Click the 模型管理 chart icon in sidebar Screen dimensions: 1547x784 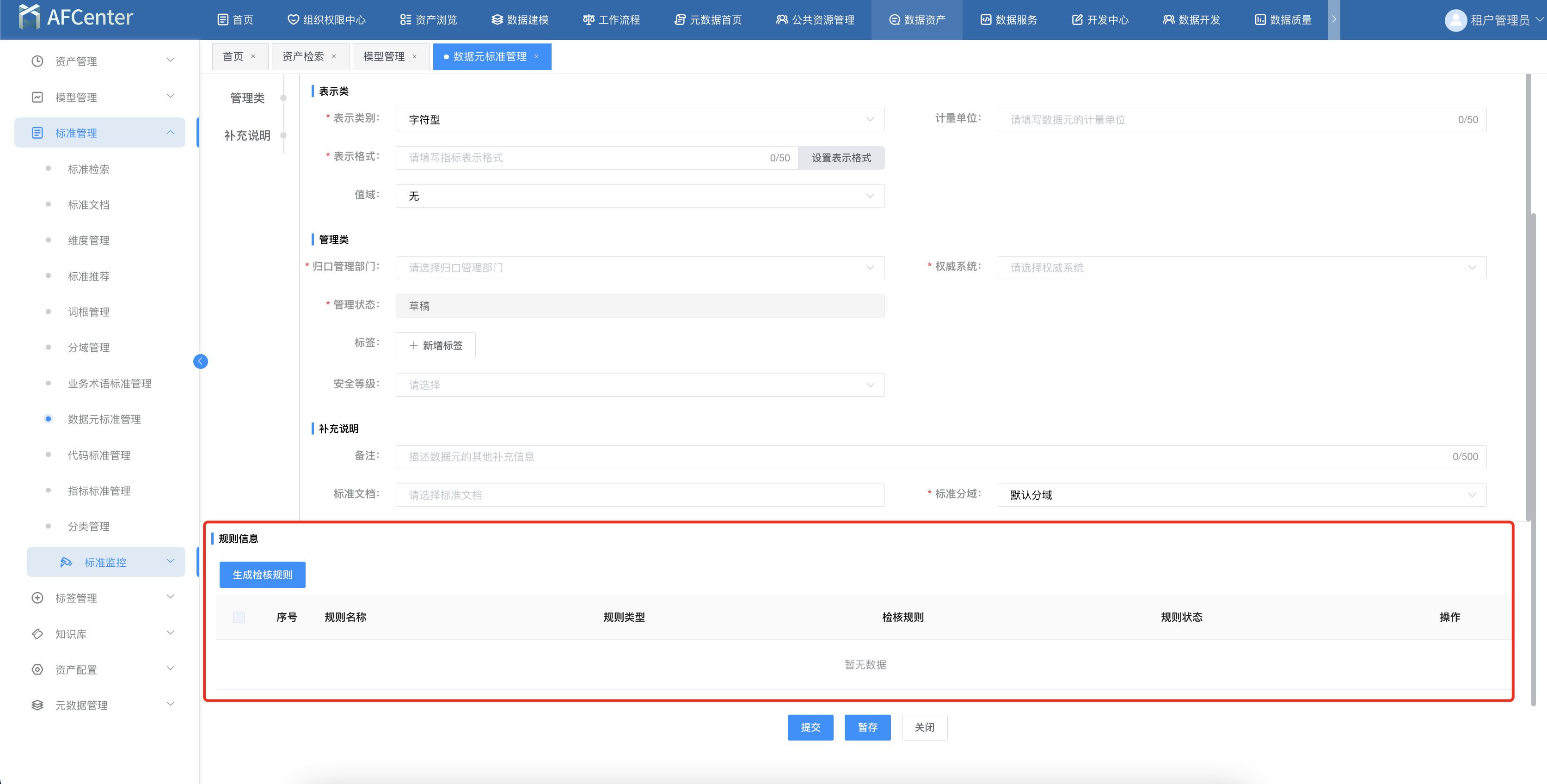click(37, 97)
